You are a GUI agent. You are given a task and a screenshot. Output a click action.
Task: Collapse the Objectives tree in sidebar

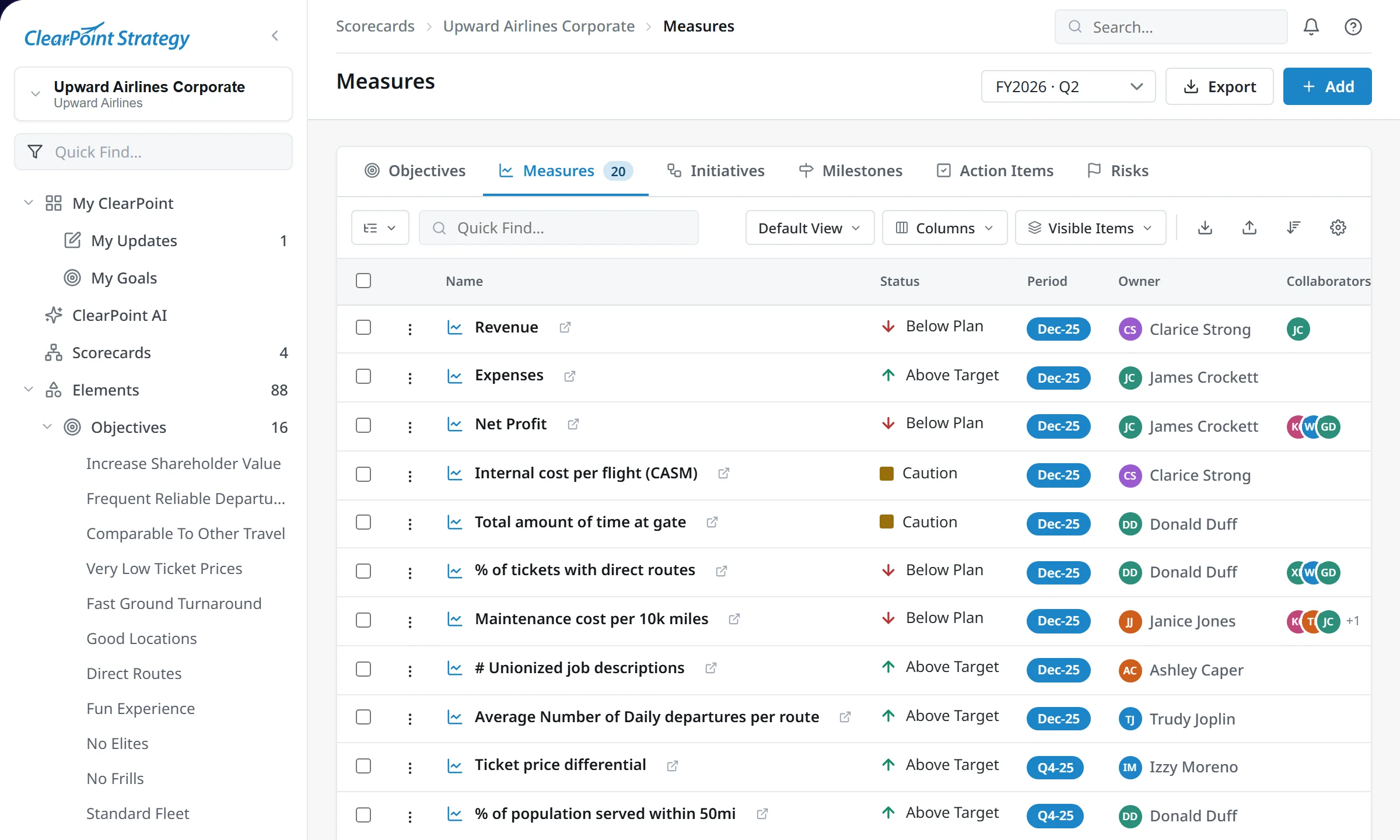47,427
